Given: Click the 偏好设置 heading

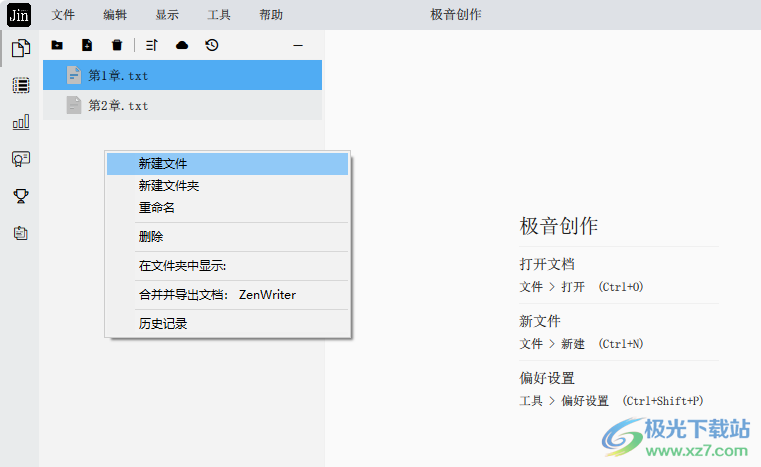Looking at the screenshot, I should pos(547,378).
